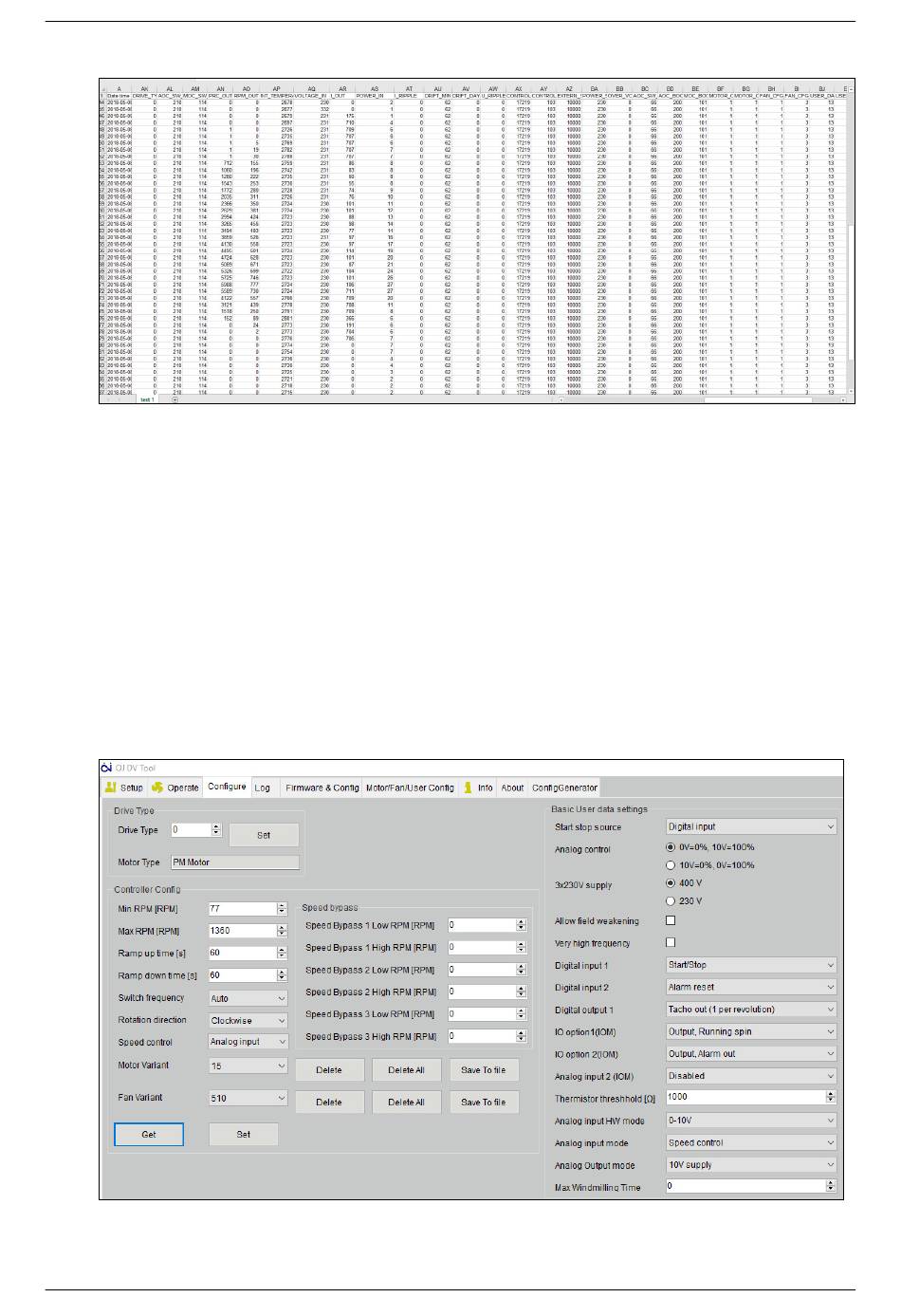Click the Ramp down time spinner
The width and height of the screenshot is (901, 1316).
282,975
